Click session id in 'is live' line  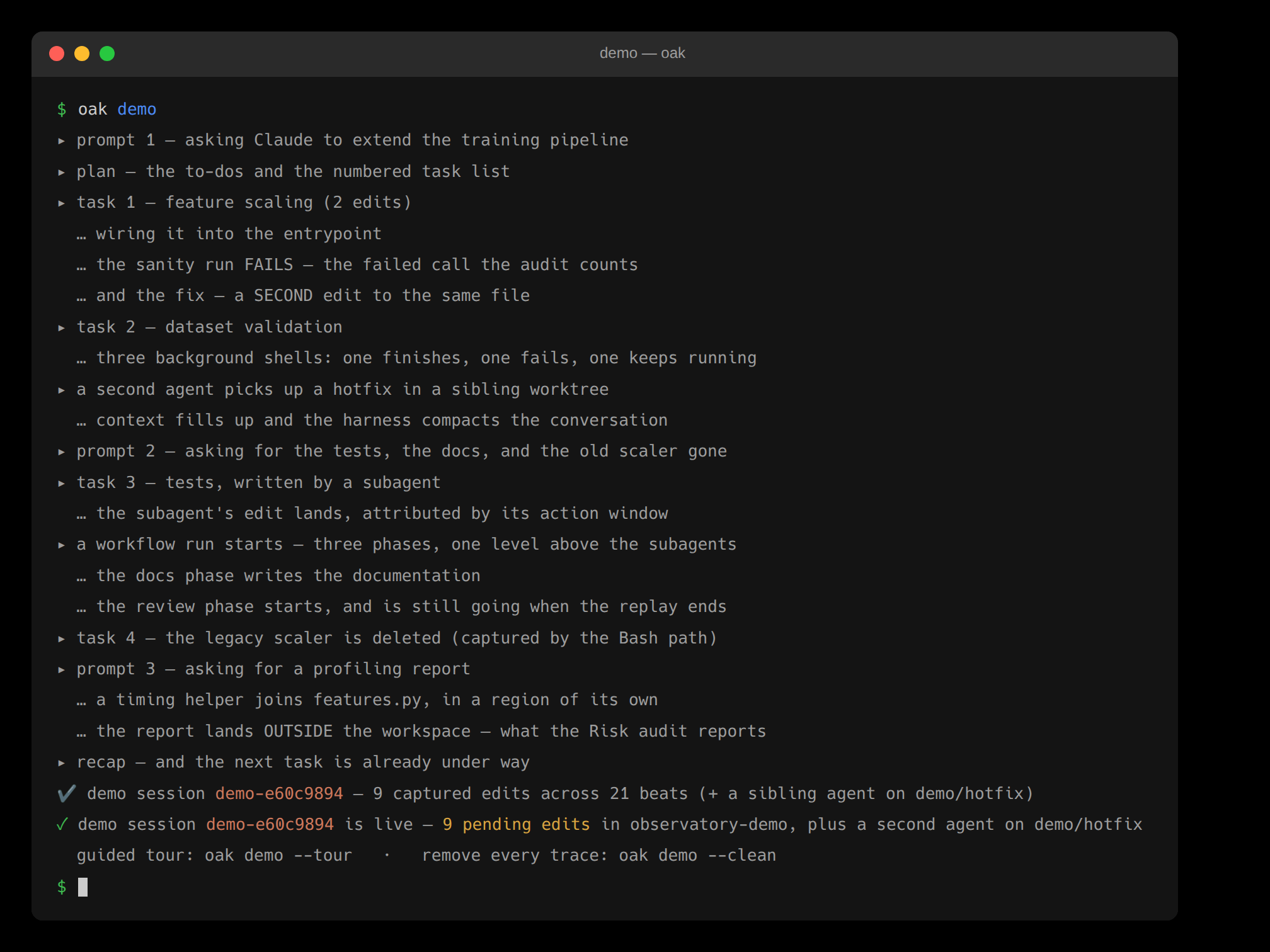[270, 824]
